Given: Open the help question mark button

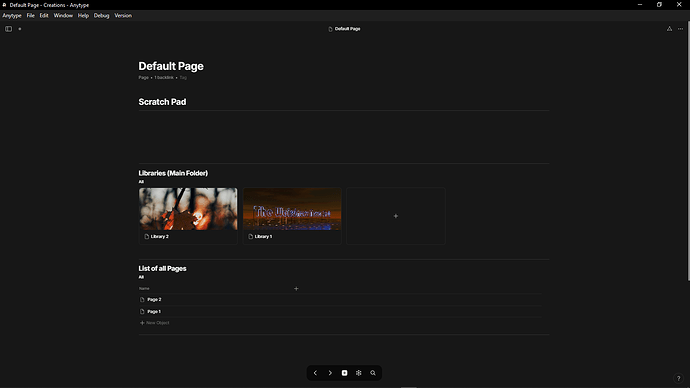Looking at the screenshot, I should coord(679,378).
